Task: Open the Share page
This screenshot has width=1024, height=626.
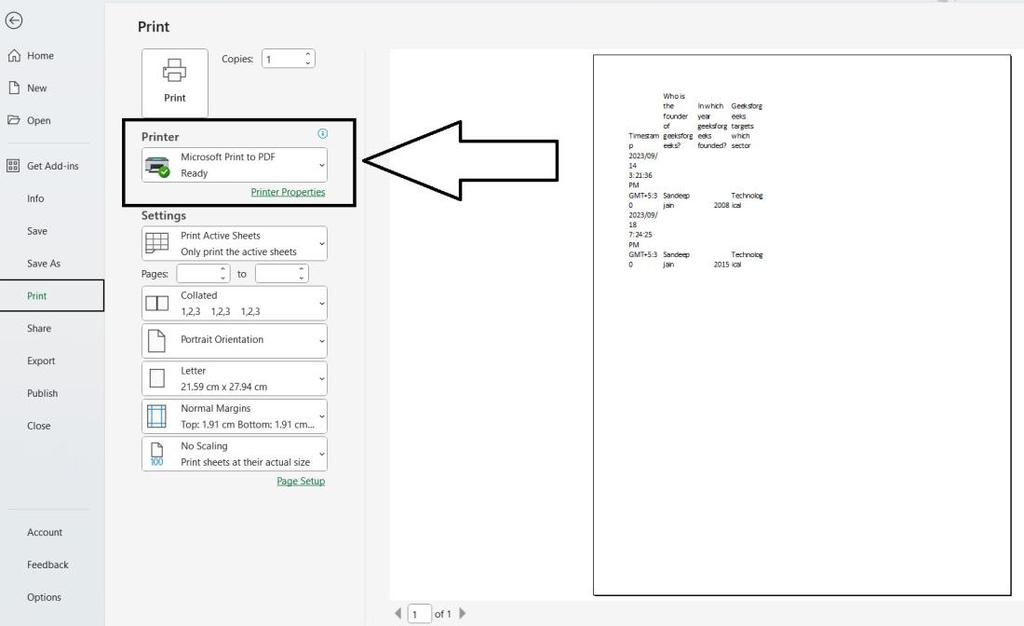Action: tap(39, 328)
